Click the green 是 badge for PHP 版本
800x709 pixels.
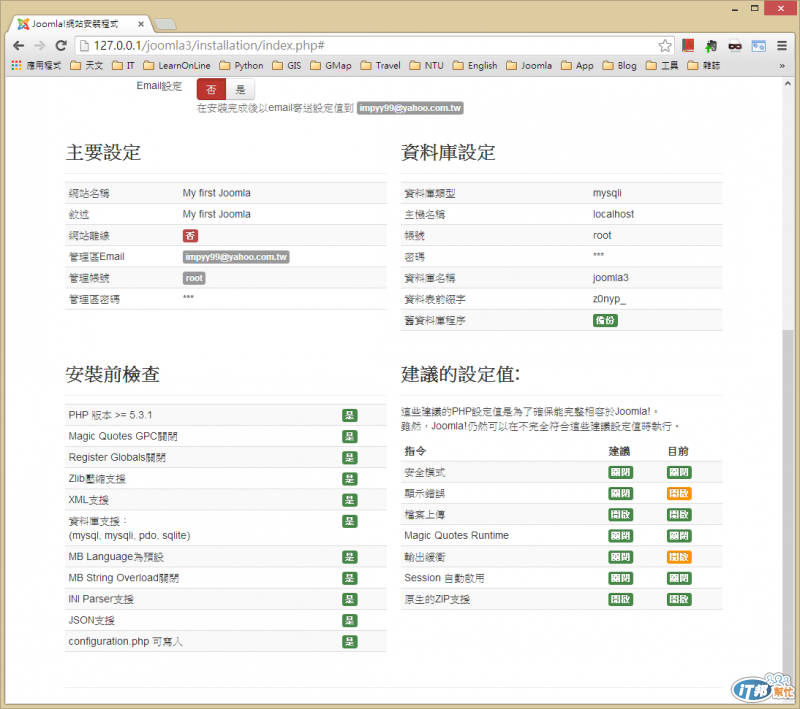349,415
